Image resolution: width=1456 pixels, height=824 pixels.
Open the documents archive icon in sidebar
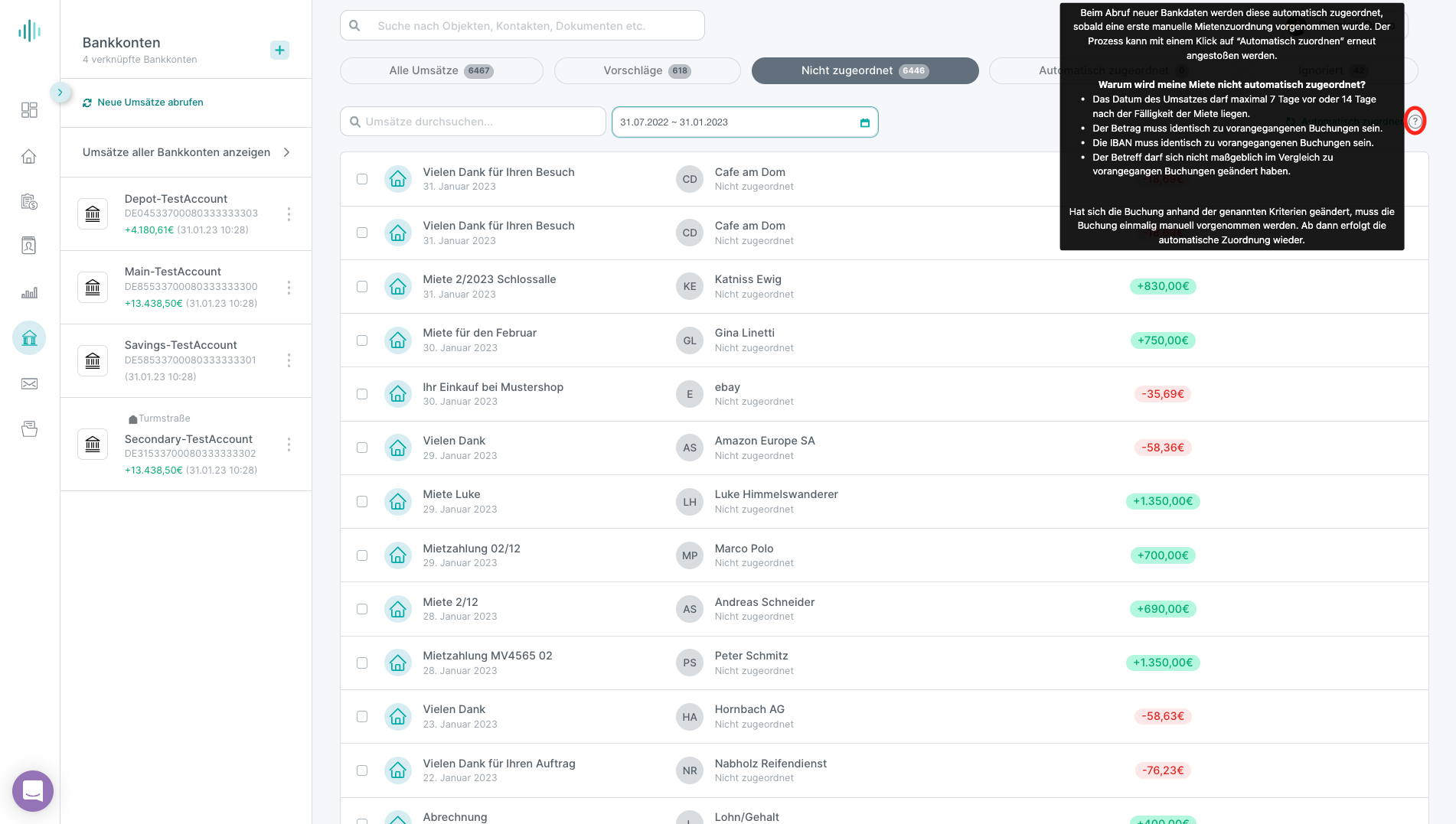(29, 429)
